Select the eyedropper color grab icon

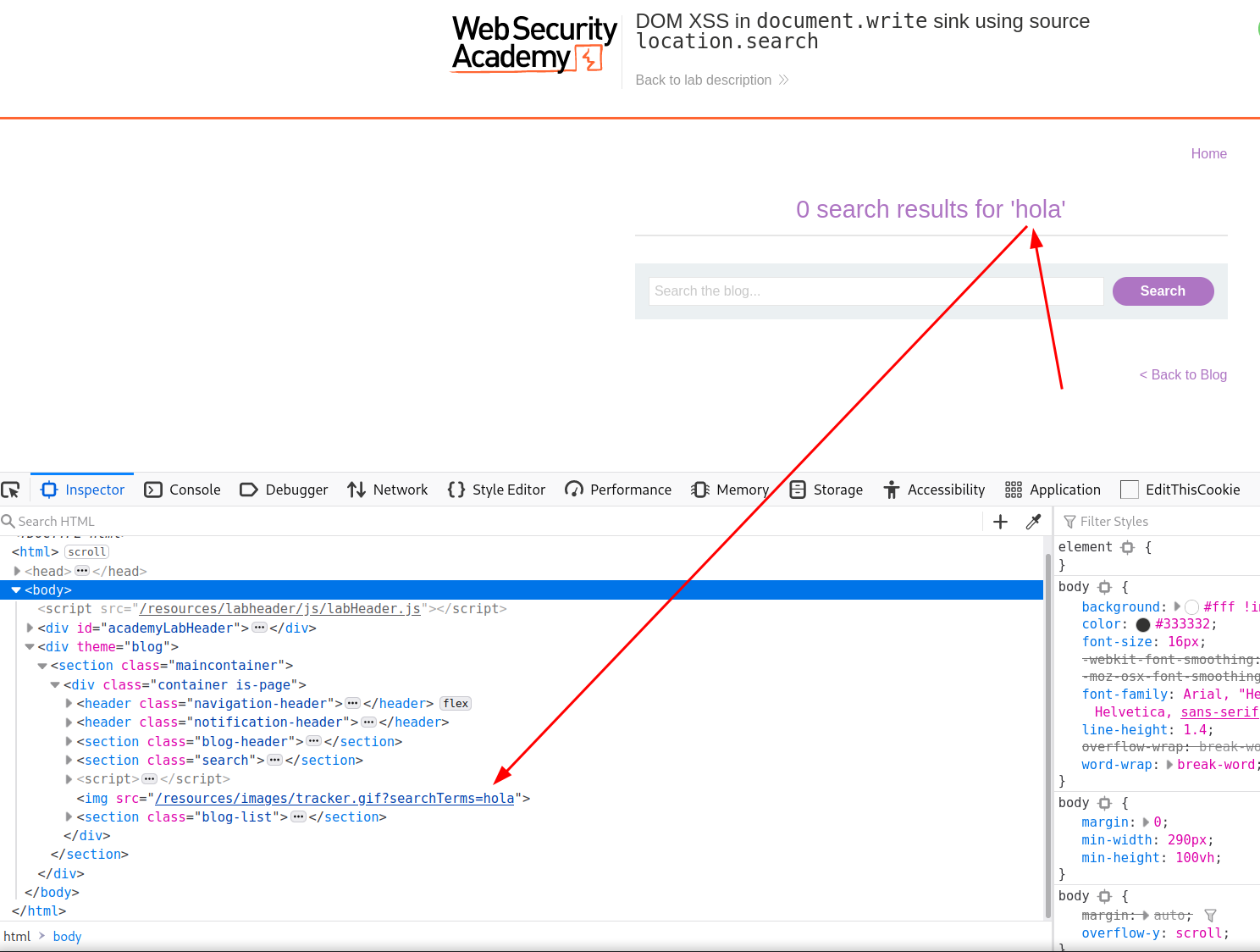[1033, 522]
